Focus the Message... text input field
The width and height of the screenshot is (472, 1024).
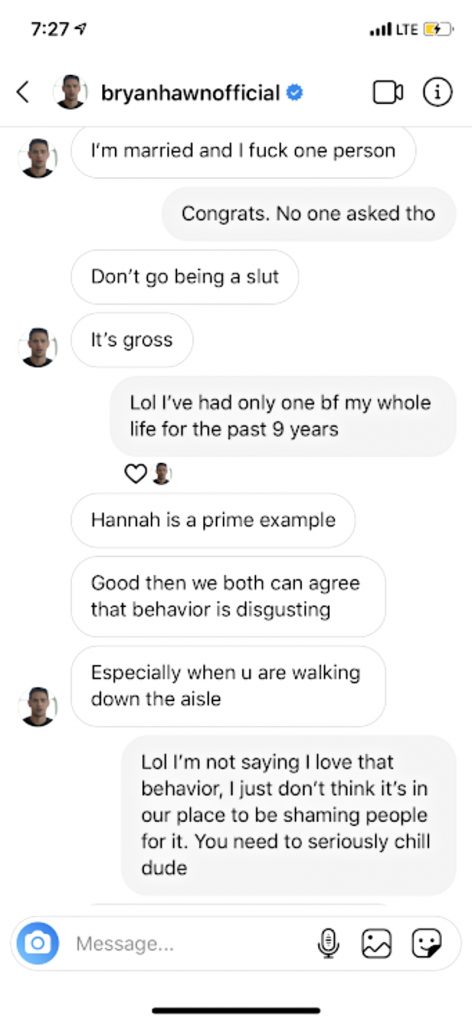189,944
